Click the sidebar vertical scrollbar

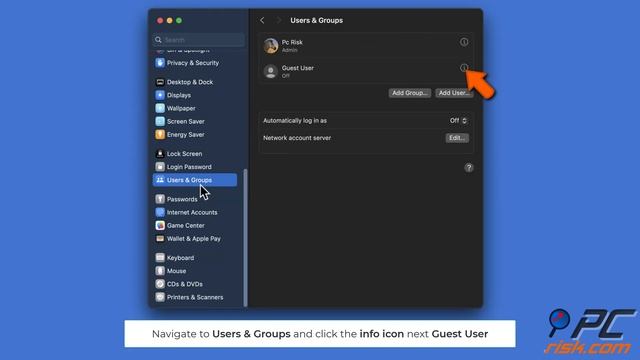click(x=245, y=238)
